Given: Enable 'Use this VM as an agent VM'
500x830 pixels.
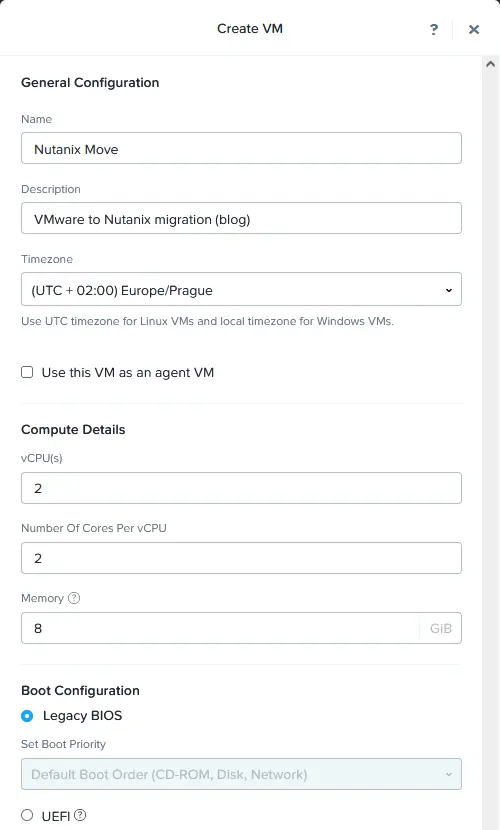Looking at the screenshot, I should (27, 372).
